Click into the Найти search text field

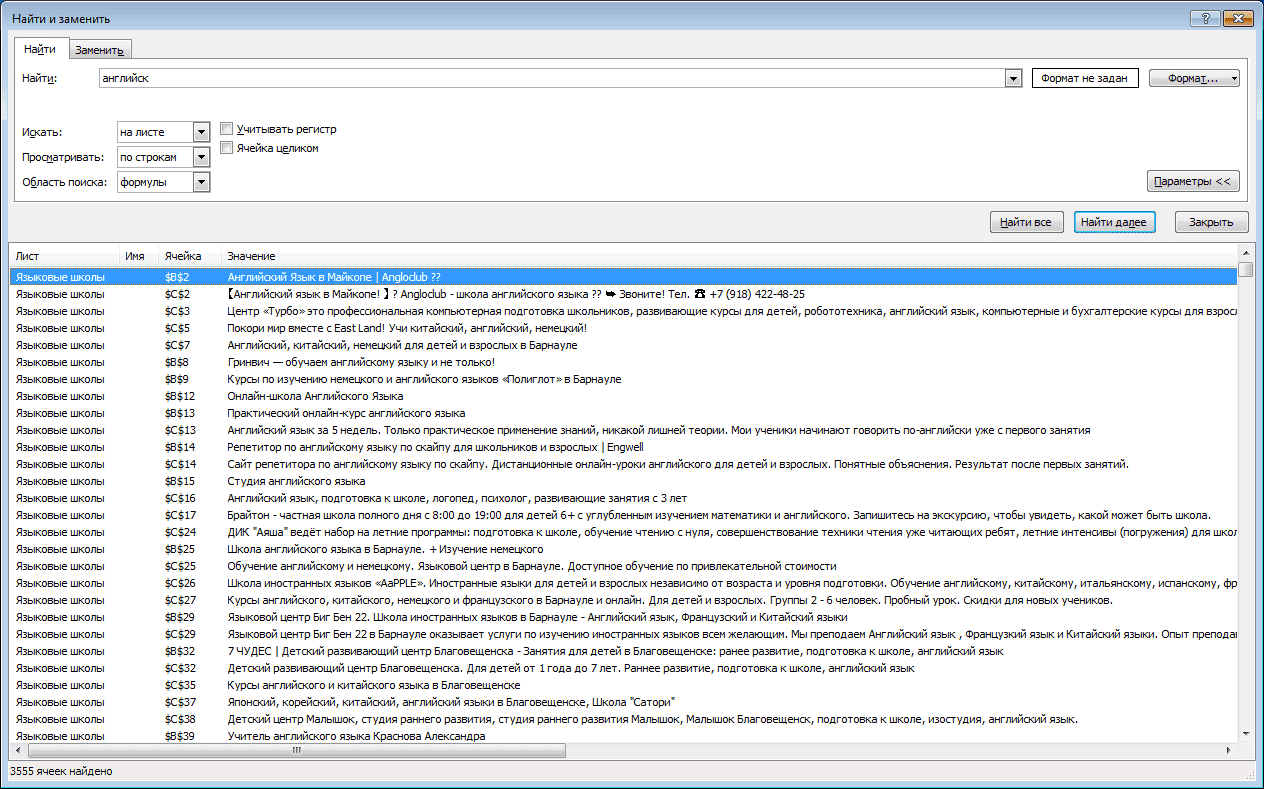click(551, 78)
